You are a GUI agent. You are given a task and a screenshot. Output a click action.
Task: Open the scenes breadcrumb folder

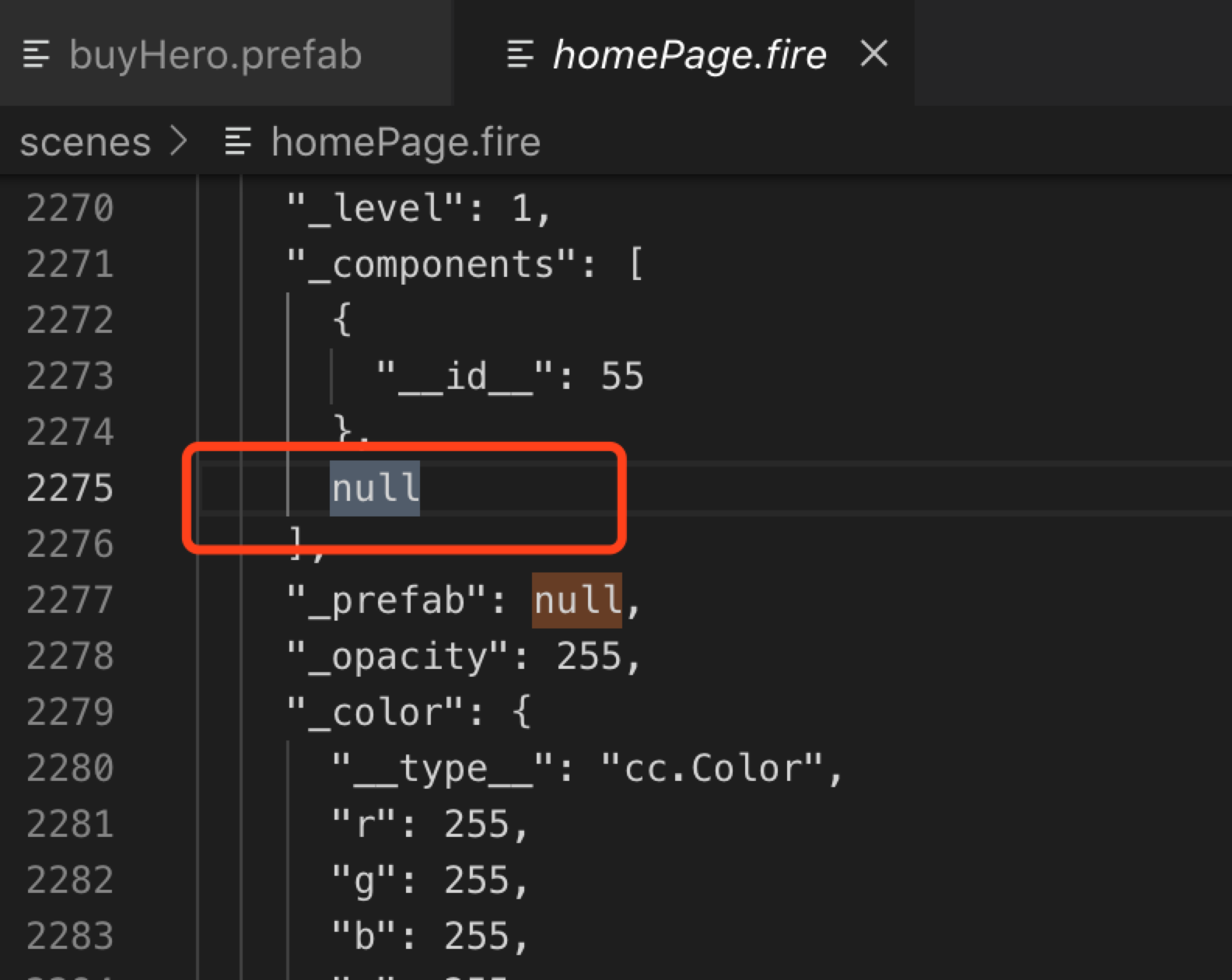point(85,142)
